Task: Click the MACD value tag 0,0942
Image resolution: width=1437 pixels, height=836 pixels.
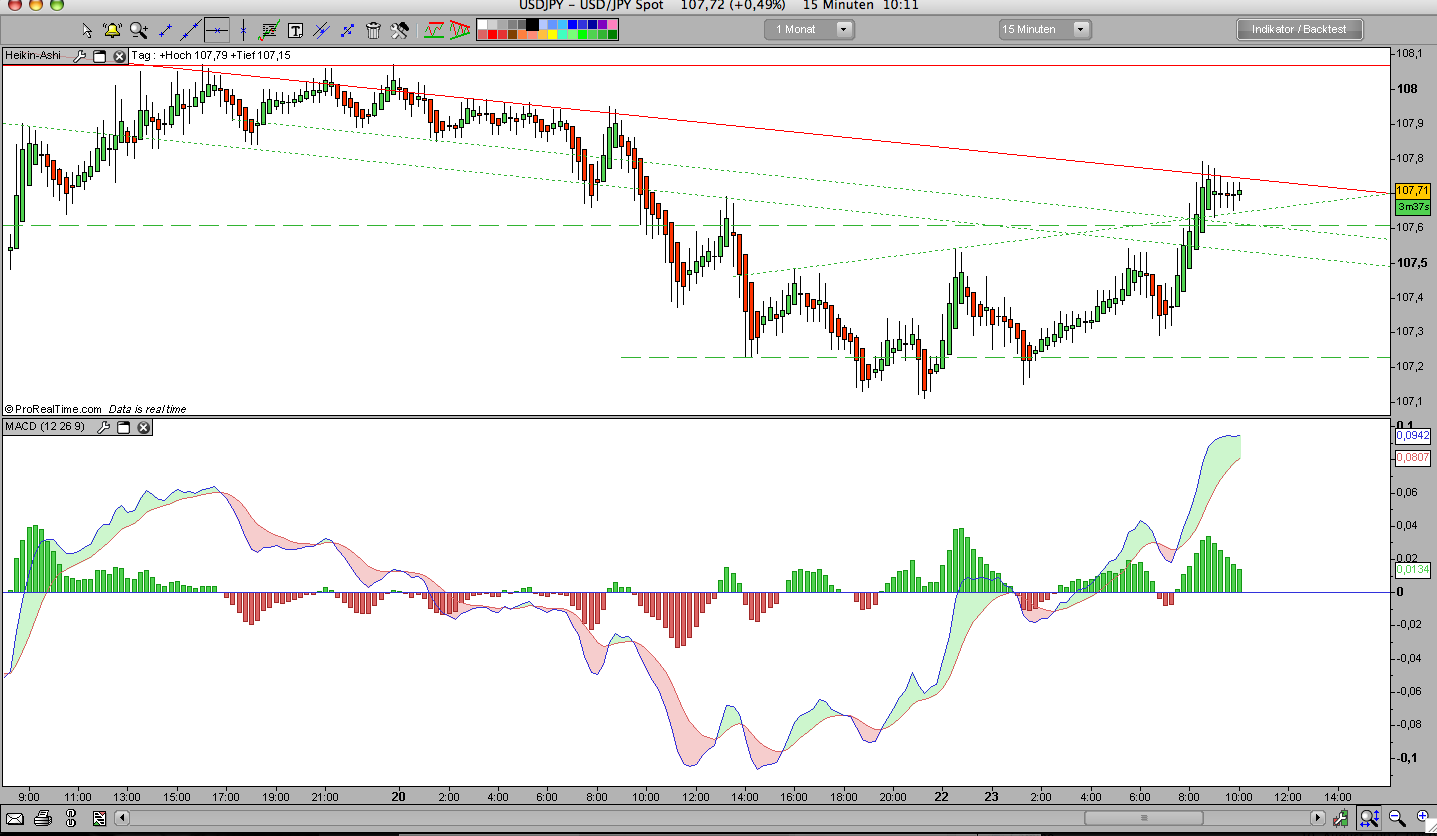Action: tap(1412, 436)
